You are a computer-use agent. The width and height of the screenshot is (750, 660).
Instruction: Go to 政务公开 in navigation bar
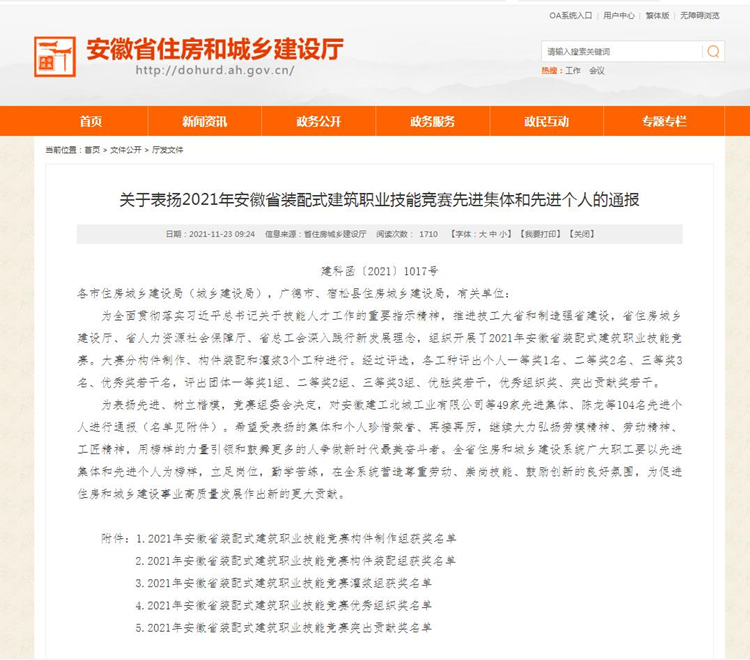pos(318,121)
